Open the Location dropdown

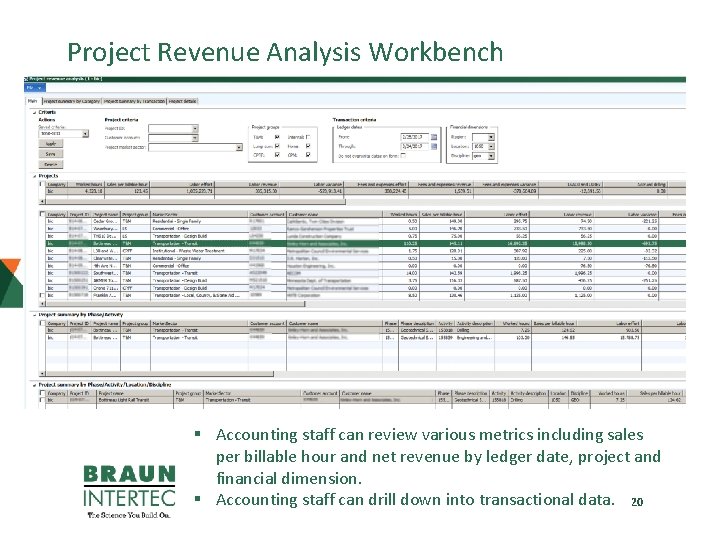click(x=491, y=146)
